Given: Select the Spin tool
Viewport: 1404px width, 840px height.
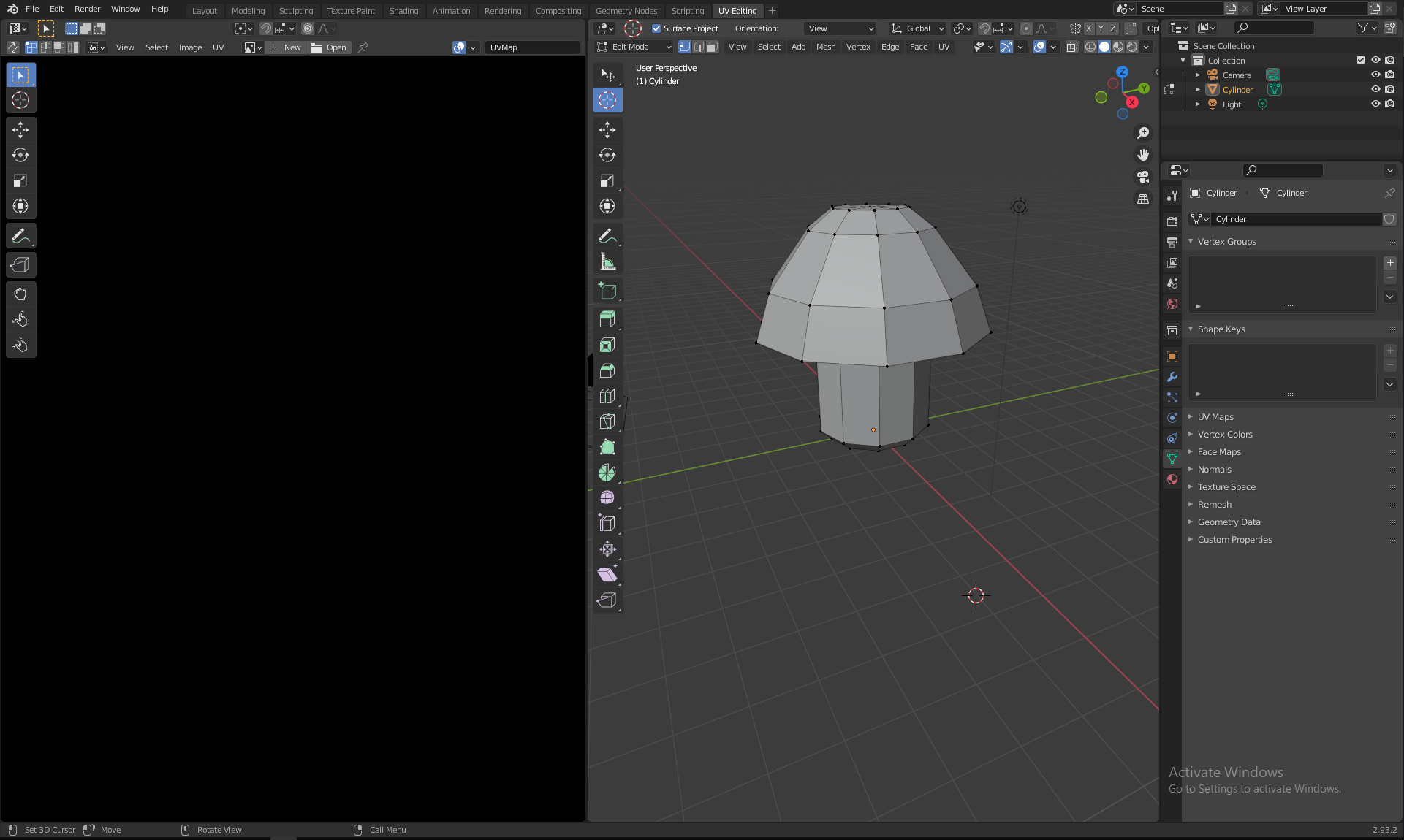Looking at the screenshot, I should (607, 473).
